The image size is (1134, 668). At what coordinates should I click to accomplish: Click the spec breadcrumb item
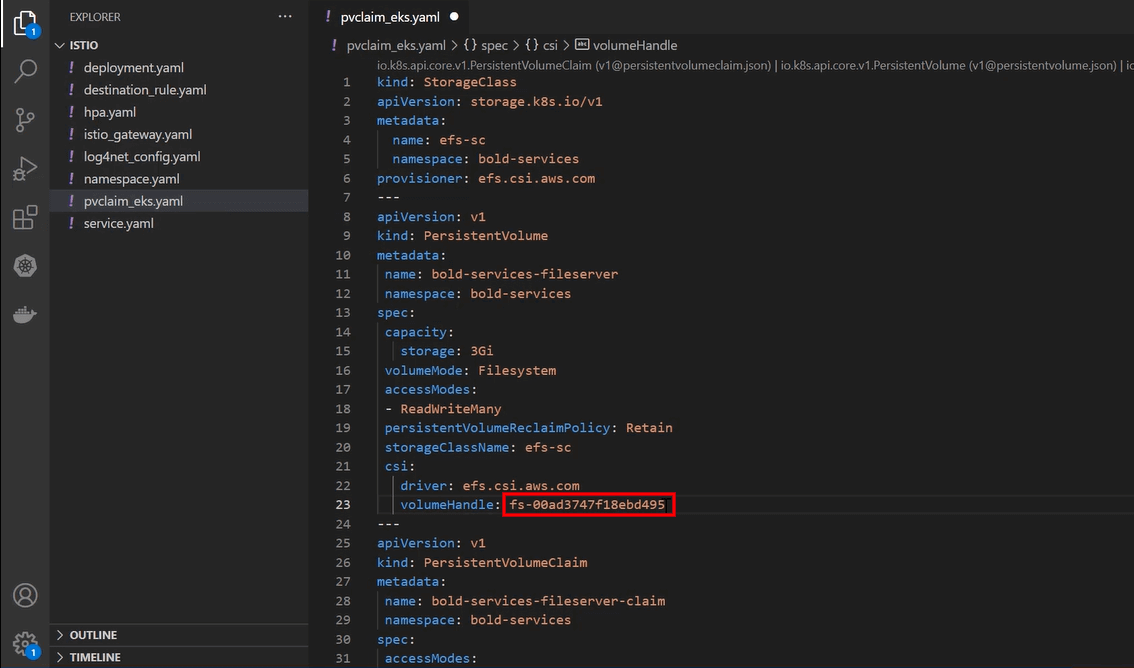pyautogui.click(x=490, y=45)
